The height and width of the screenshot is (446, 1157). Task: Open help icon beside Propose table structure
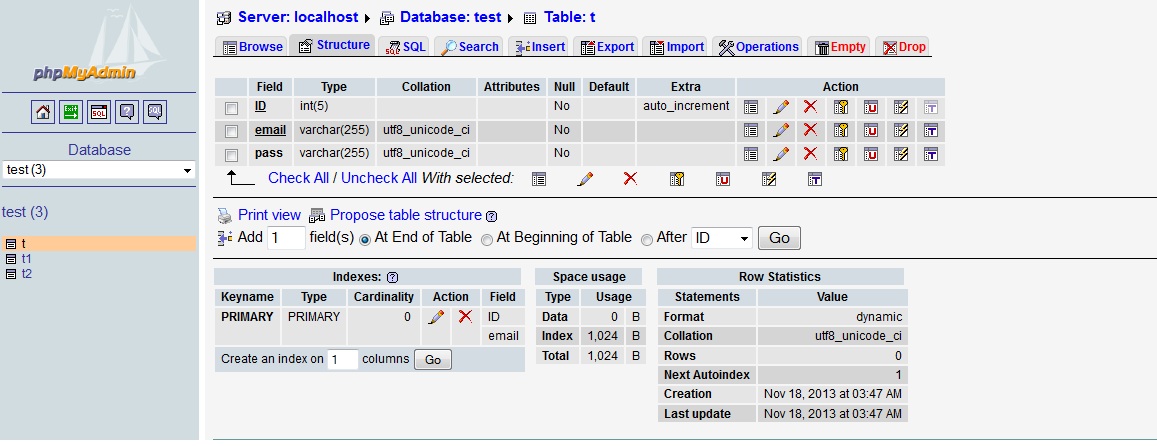coord(492,216)
